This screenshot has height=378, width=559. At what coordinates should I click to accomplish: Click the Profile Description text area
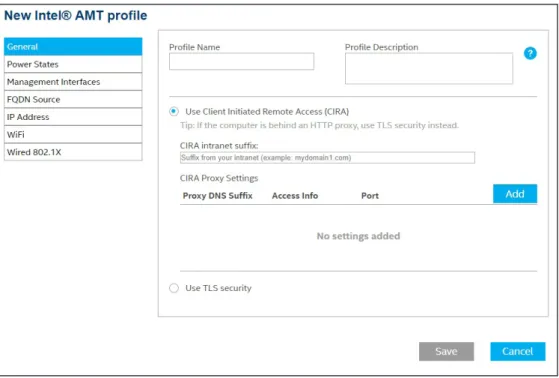tap(429, 68)
